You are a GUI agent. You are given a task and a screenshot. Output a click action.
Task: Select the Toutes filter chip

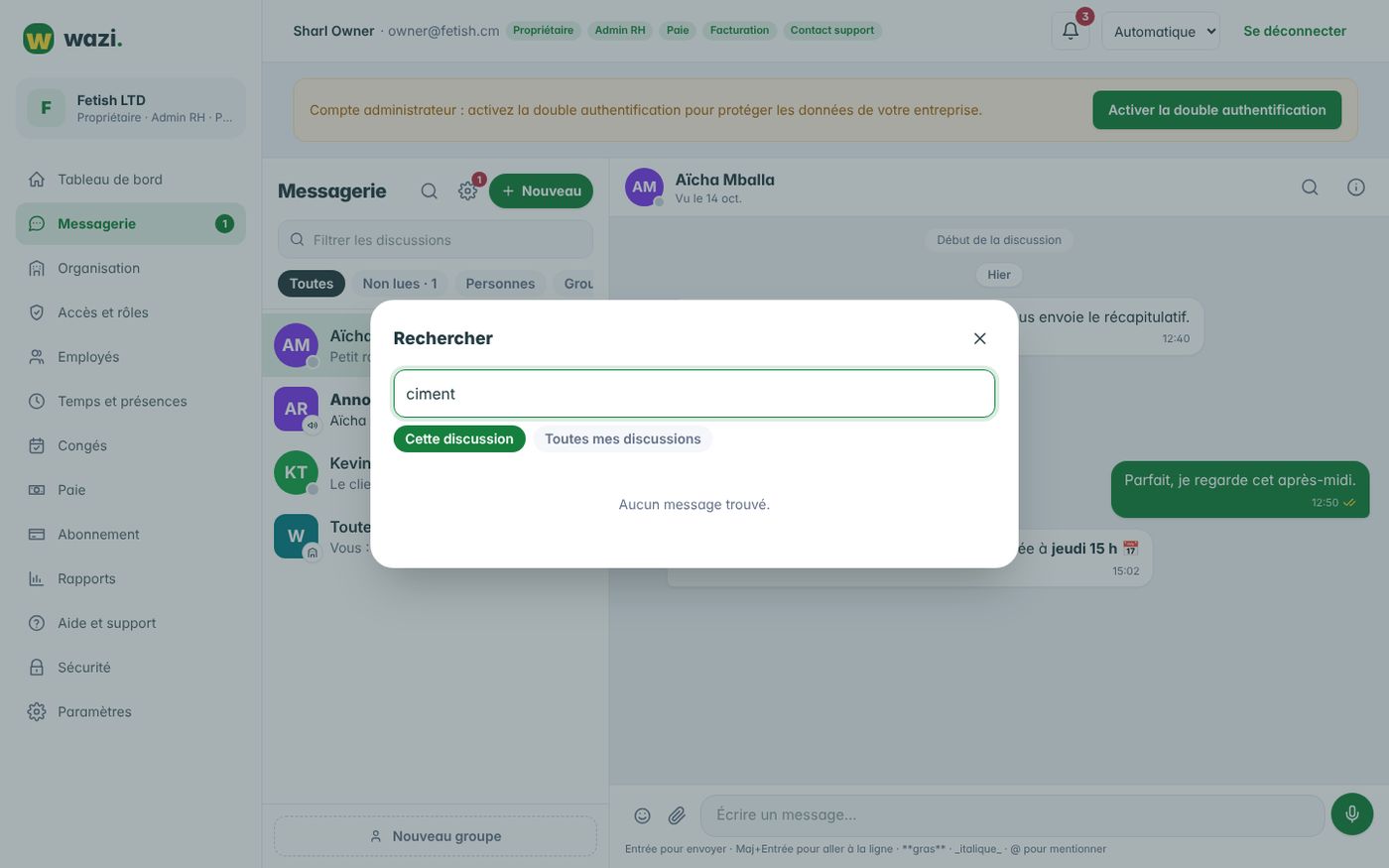312,284
